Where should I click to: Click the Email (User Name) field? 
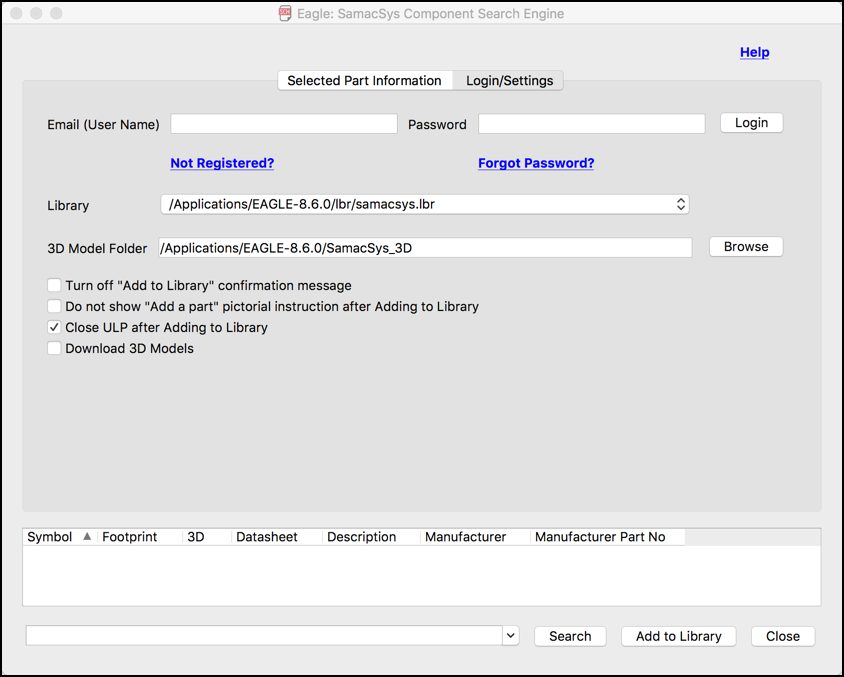[x=284, y=124]
